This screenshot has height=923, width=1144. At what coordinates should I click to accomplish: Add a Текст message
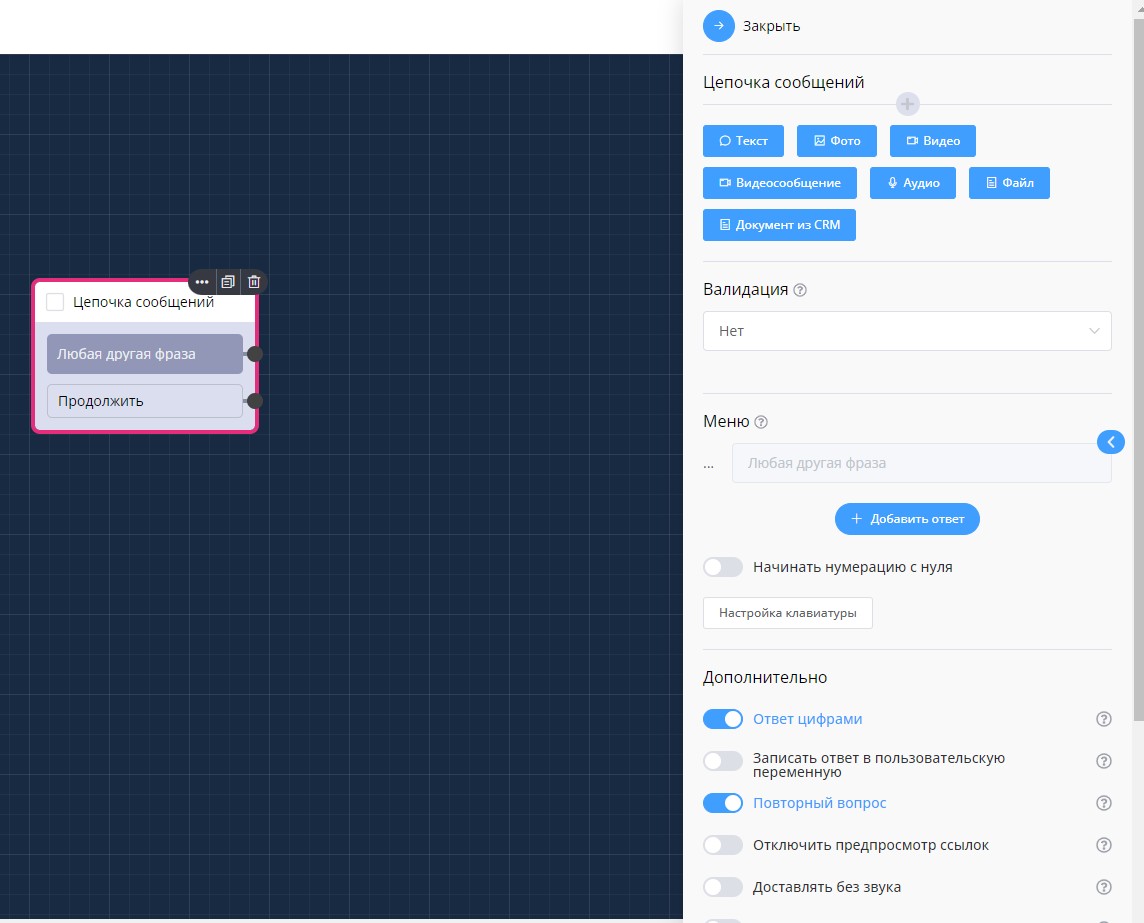tap(743, 141)
